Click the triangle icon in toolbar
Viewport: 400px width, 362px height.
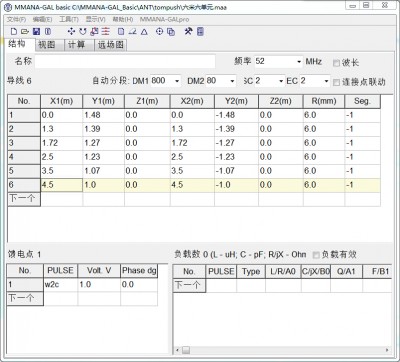pos(144,32)
